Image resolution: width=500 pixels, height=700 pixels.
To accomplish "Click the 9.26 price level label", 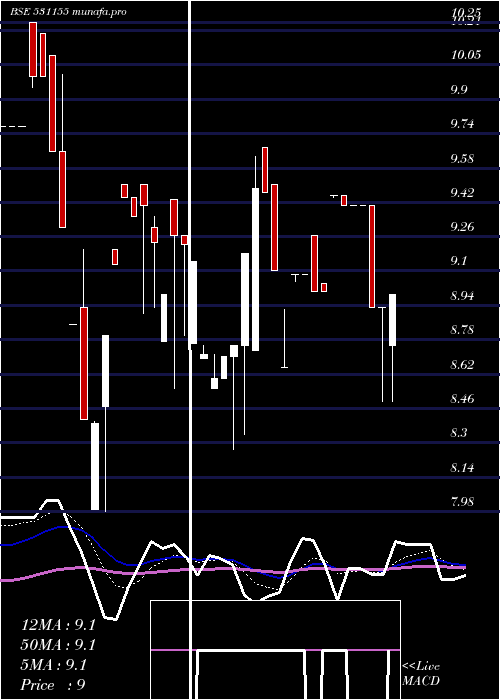I will [462, 227].
